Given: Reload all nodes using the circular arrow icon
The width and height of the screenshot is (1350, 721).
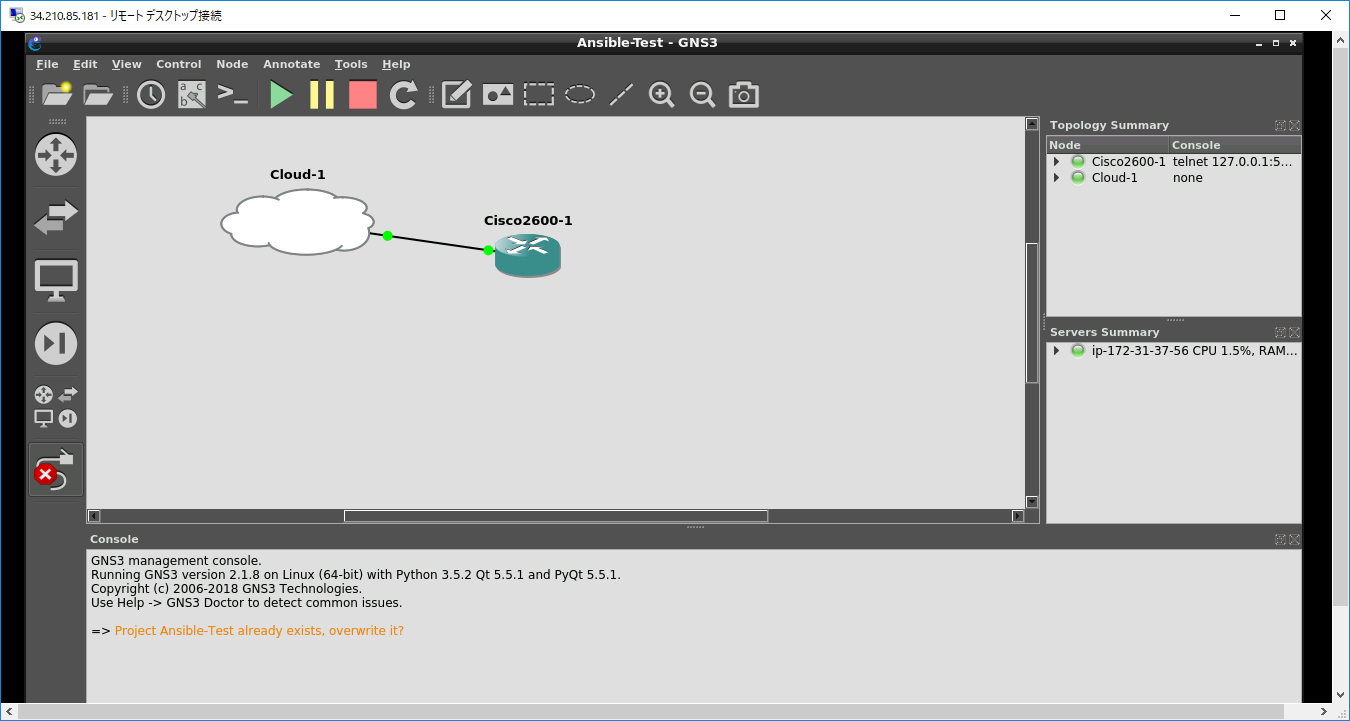Looking at the screenshot, I should (403, 95).
